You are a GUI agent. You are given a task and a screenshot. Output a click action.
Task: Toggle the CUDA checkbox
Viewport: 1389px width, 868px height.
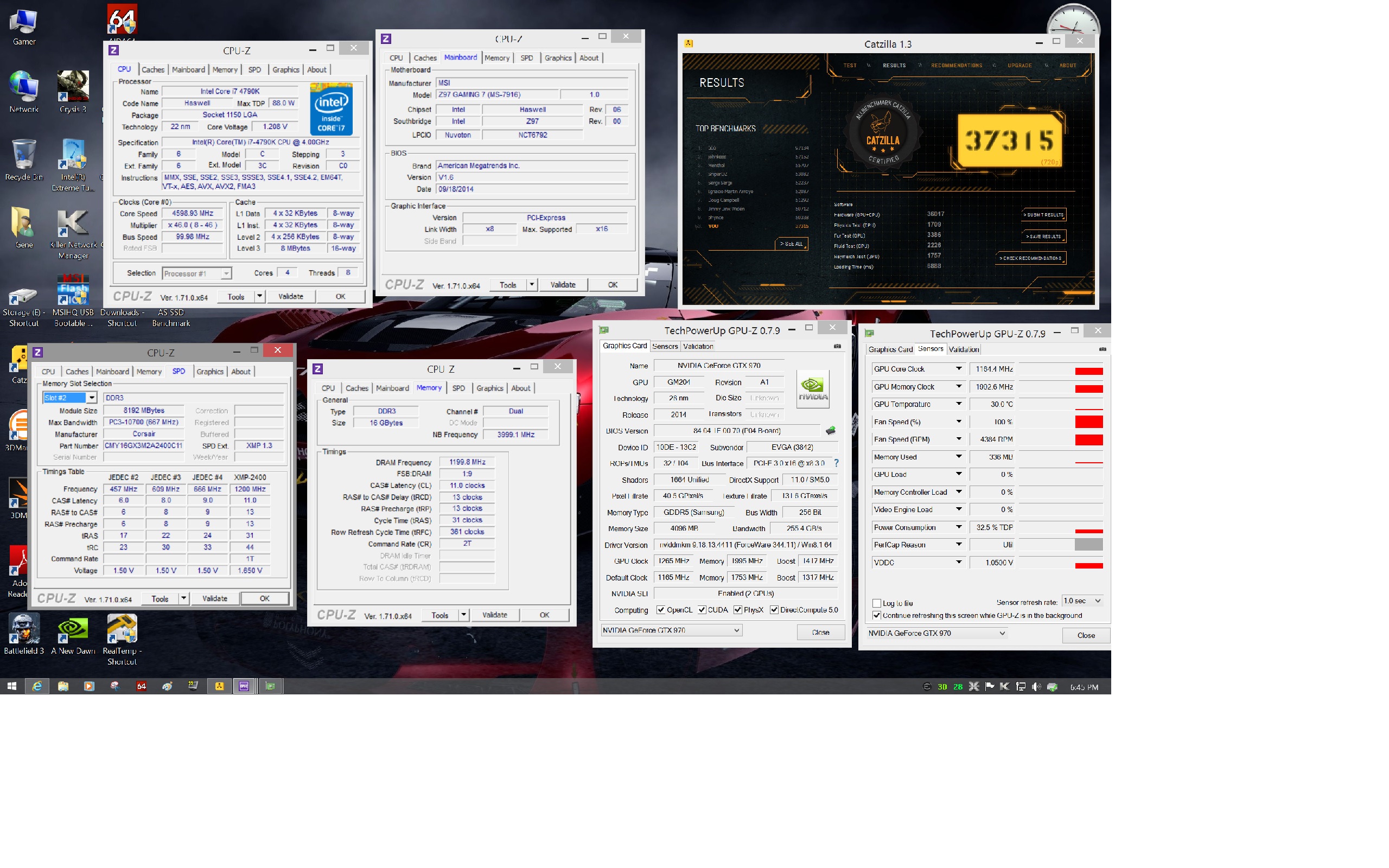pos(702,610)
